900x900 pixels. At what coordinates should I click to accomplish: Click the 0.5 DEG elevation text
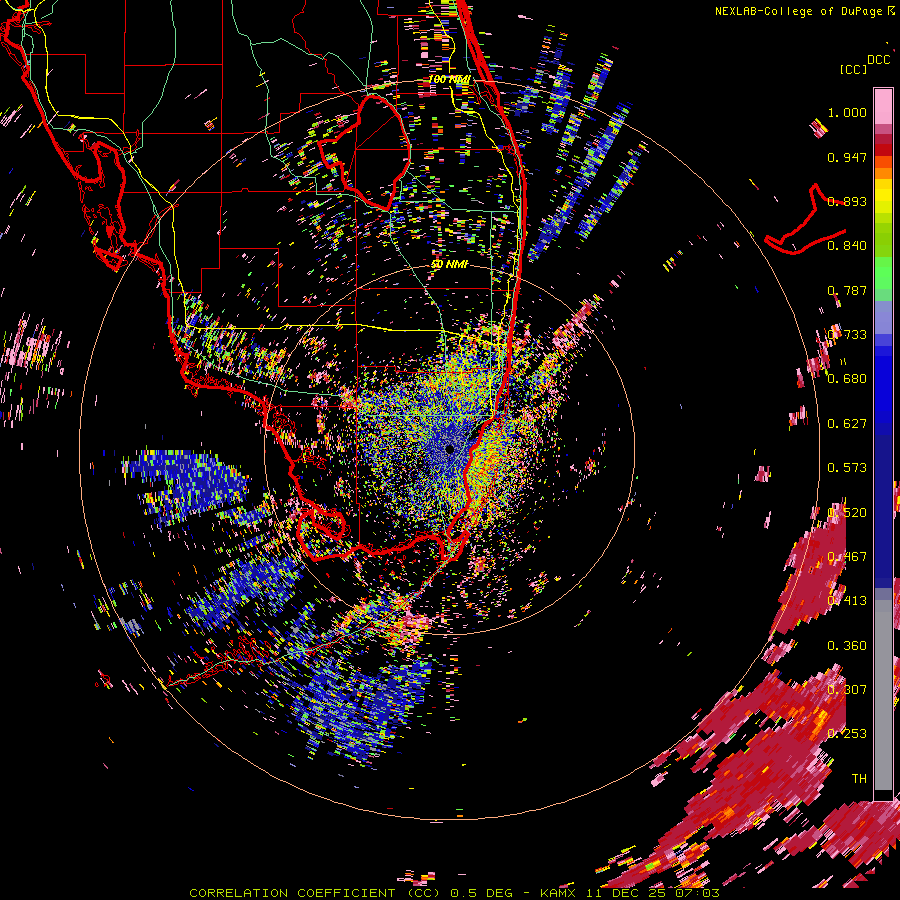[x=481, y=893]
